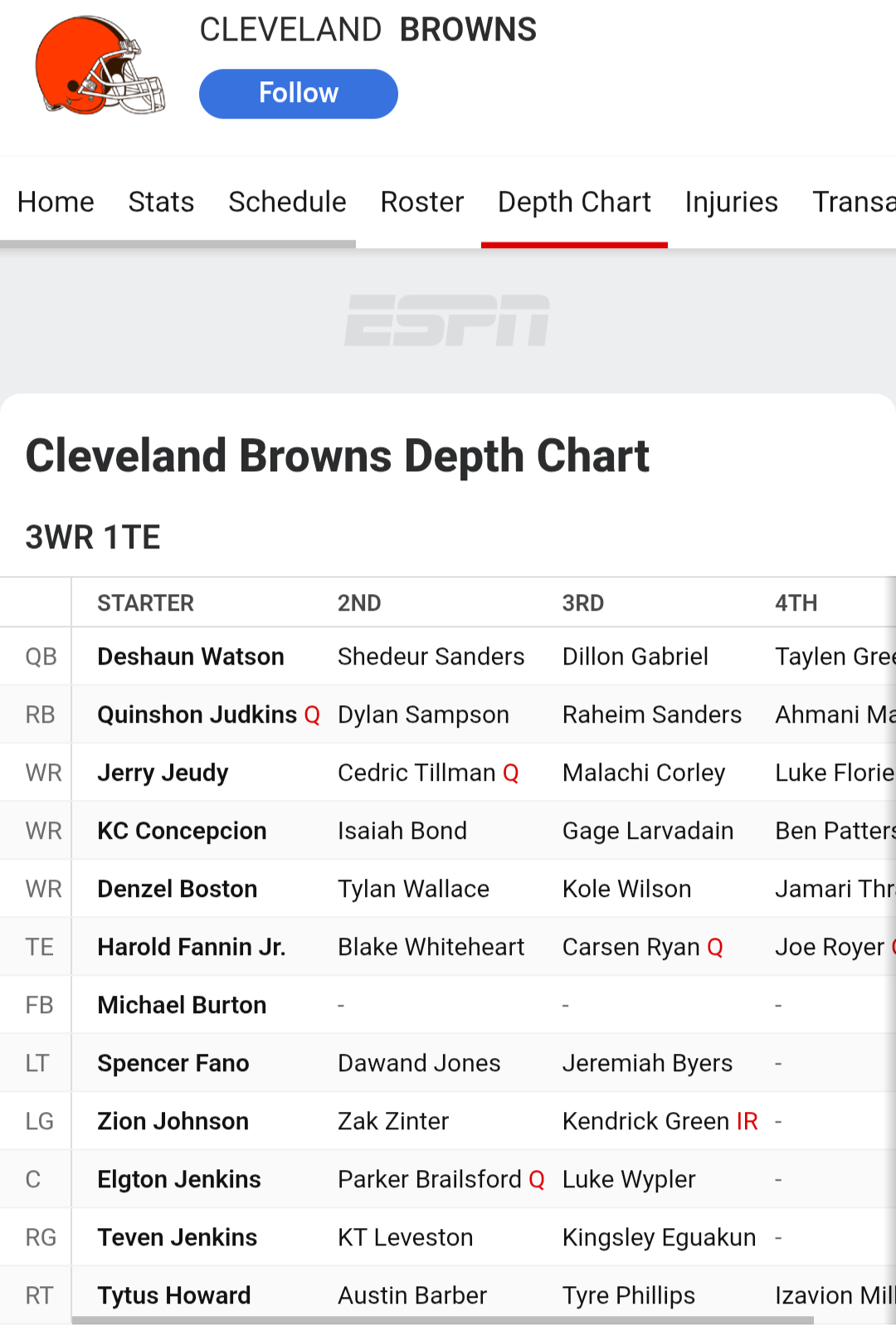The height and width of the screenshot is (1336, 896).
Task: Open the Schedule tab
Action: (287, 202)
